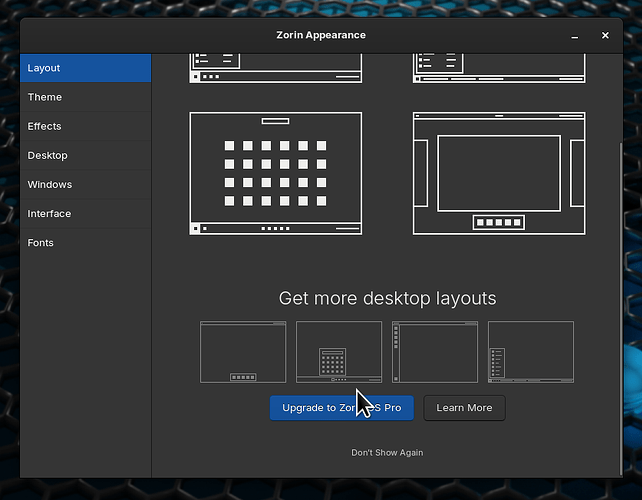Image resolution: width=642 pixels, height=500 pixels.
Task: Select the Windows sidebar item
Action: 86,184
